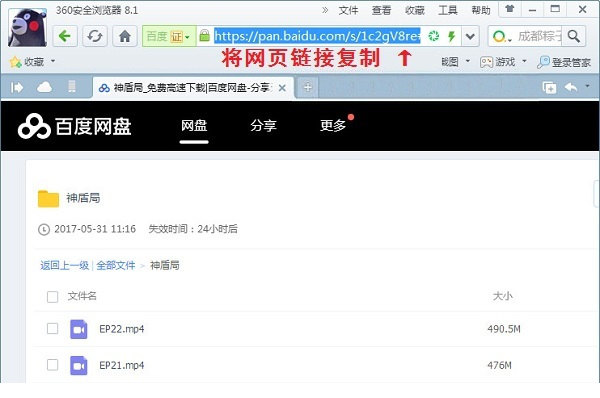600x398 pixels.
Task: Toggle the sidebar panel icon
Action: (17, 88)
